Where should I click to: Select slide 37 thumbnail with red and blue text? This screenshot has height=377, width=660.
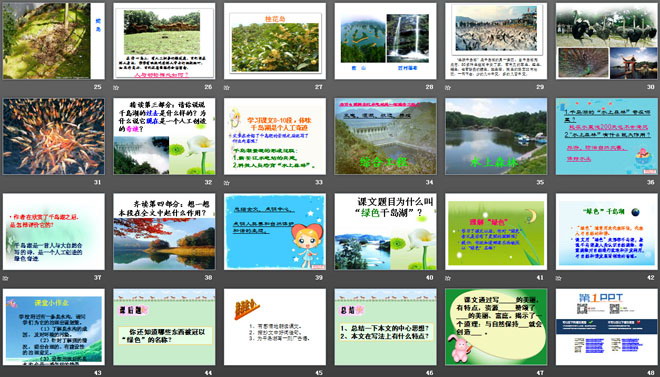(53, 231)
